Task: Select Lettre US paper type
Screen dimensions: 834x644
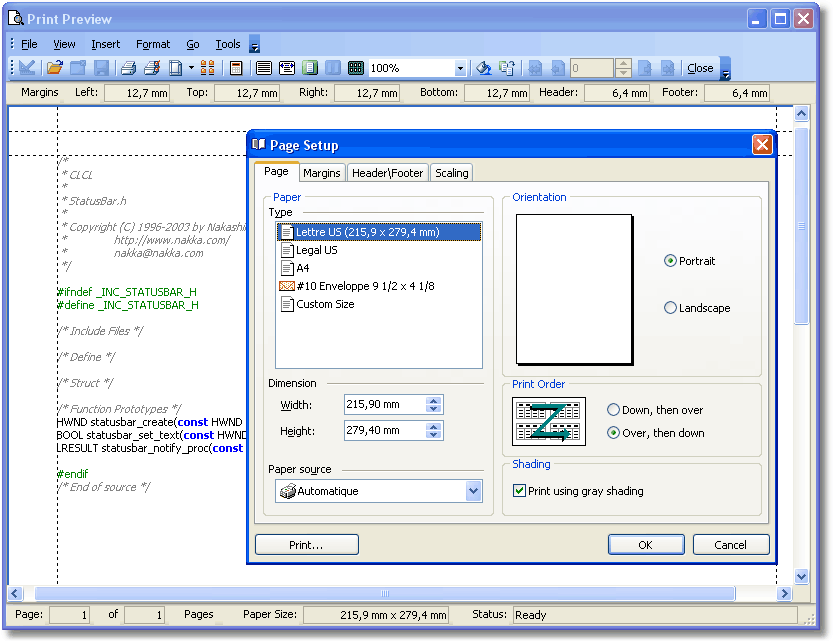Action: [x=379, y=232]
